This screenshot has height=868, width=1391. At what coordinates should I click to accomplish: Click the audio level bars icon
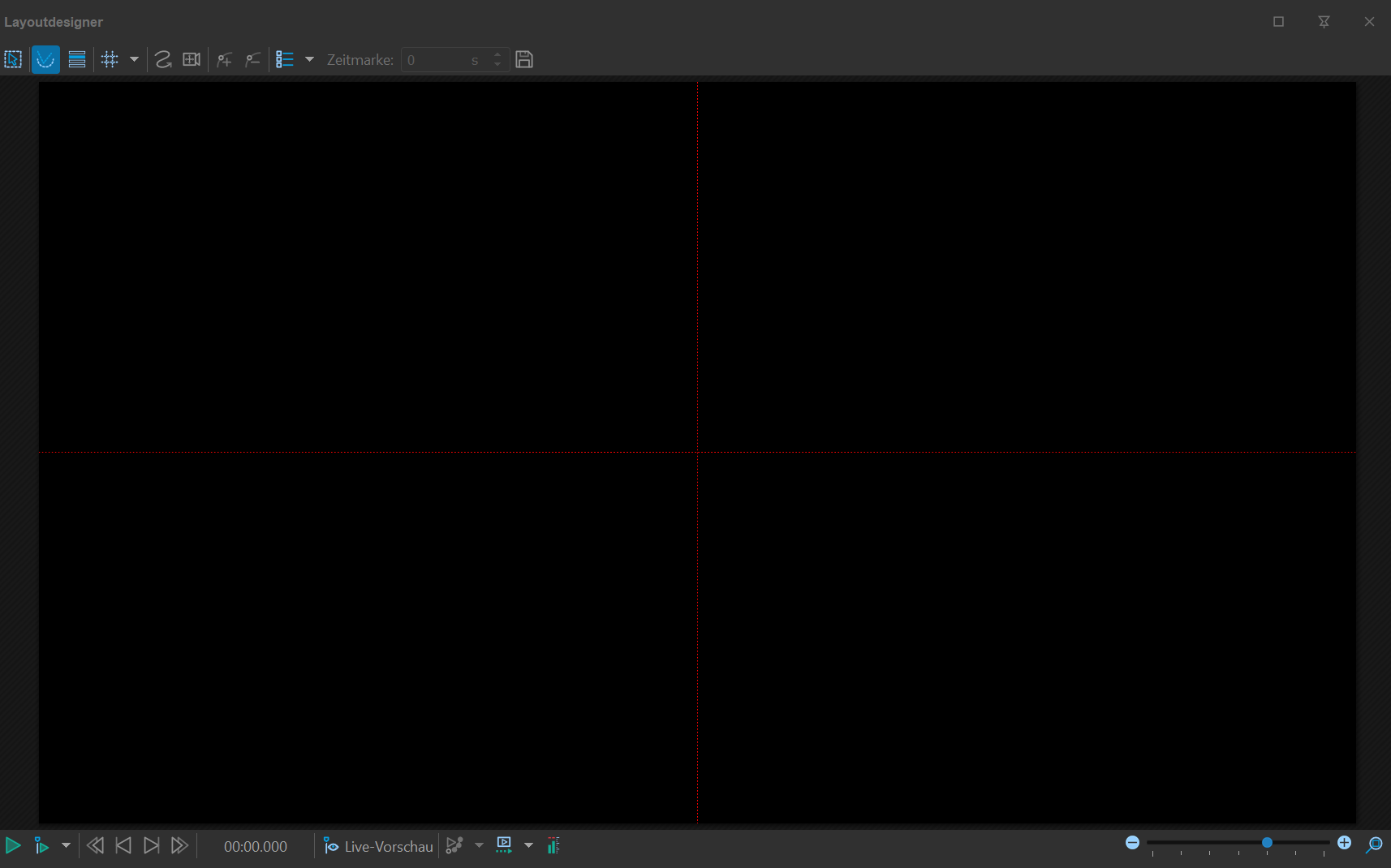(x=553, y=845)
